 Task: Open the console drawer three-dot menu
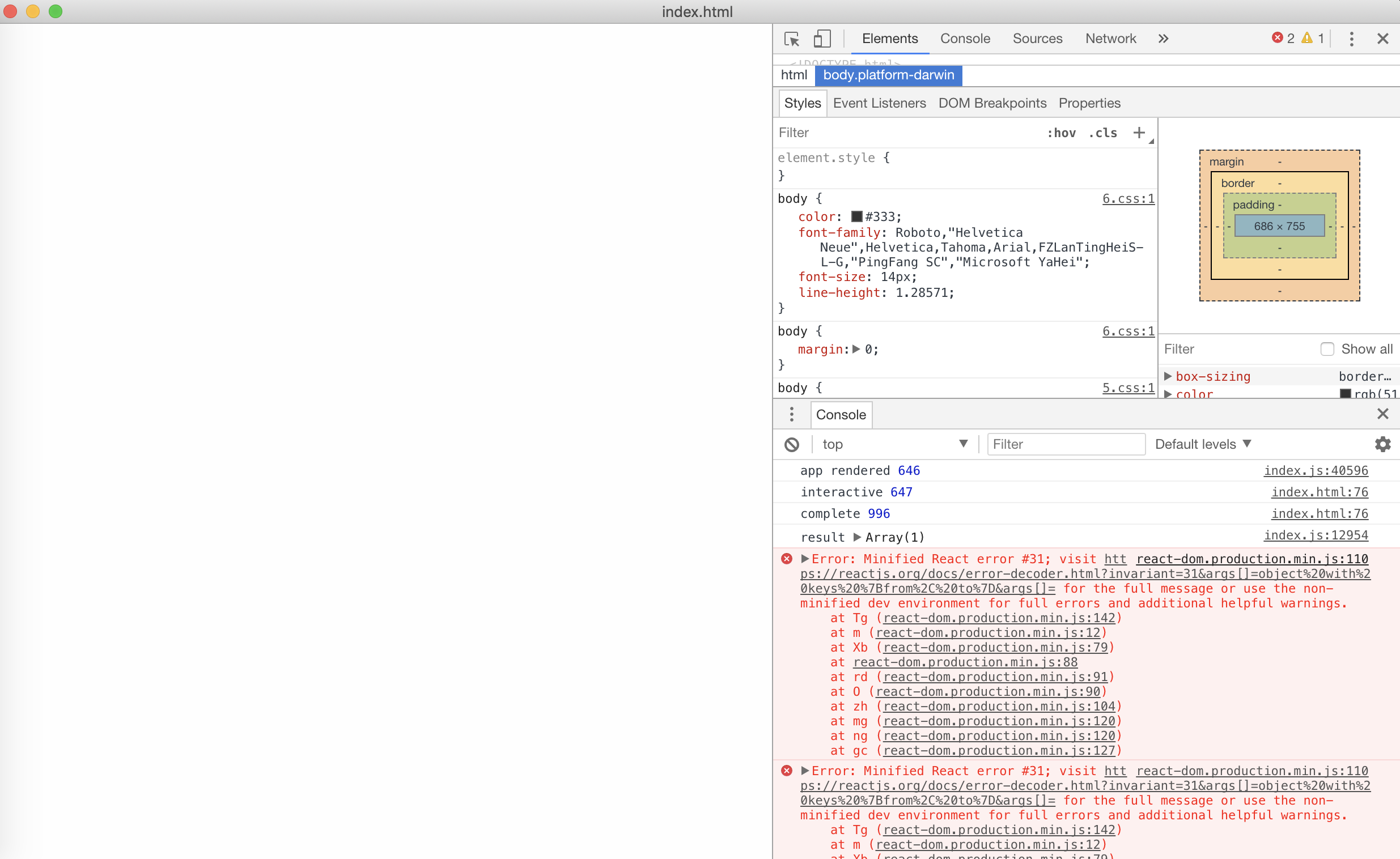[791, 415]
